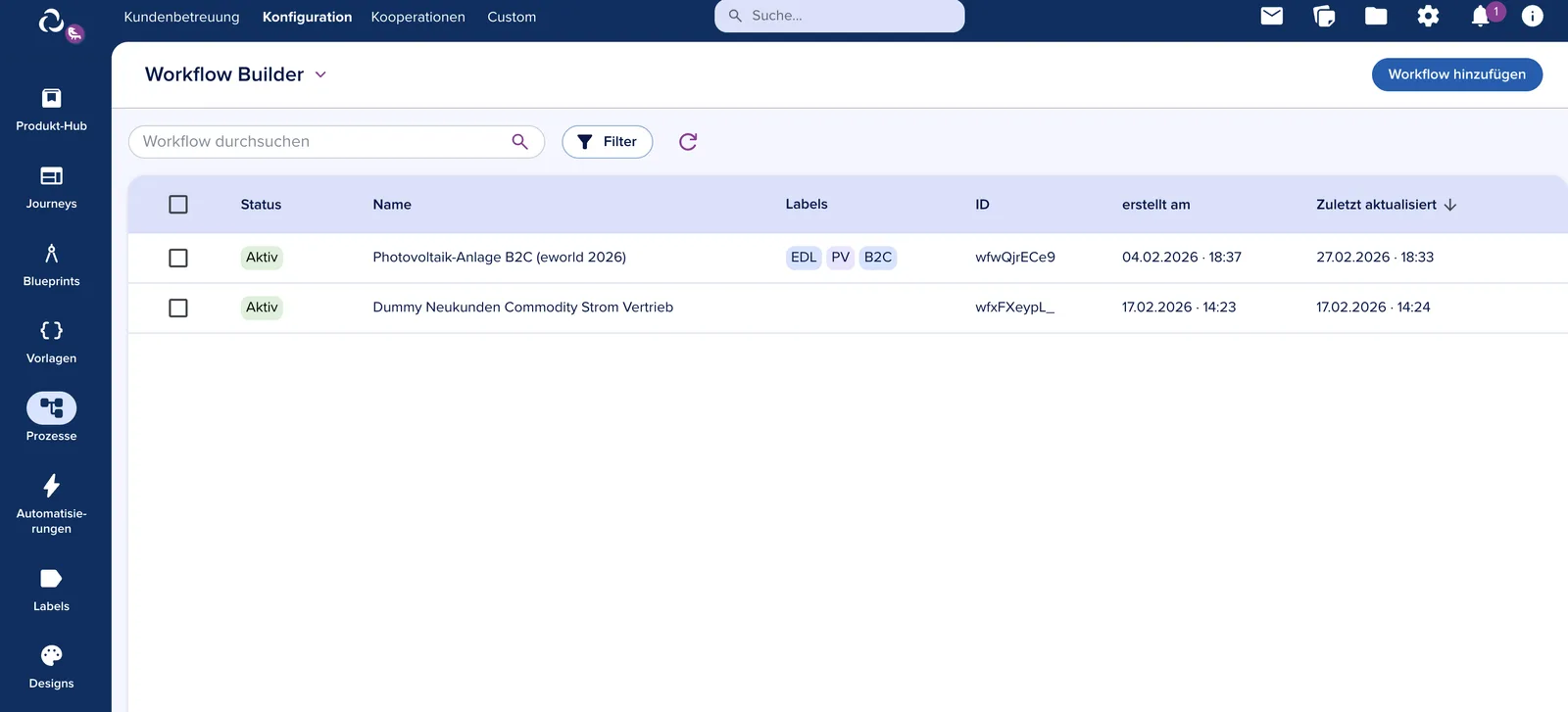This screenshot has height=712, width=1568.
Task: Click Aktiv status of Dummy Neukunden row
Action: (262, 308)
